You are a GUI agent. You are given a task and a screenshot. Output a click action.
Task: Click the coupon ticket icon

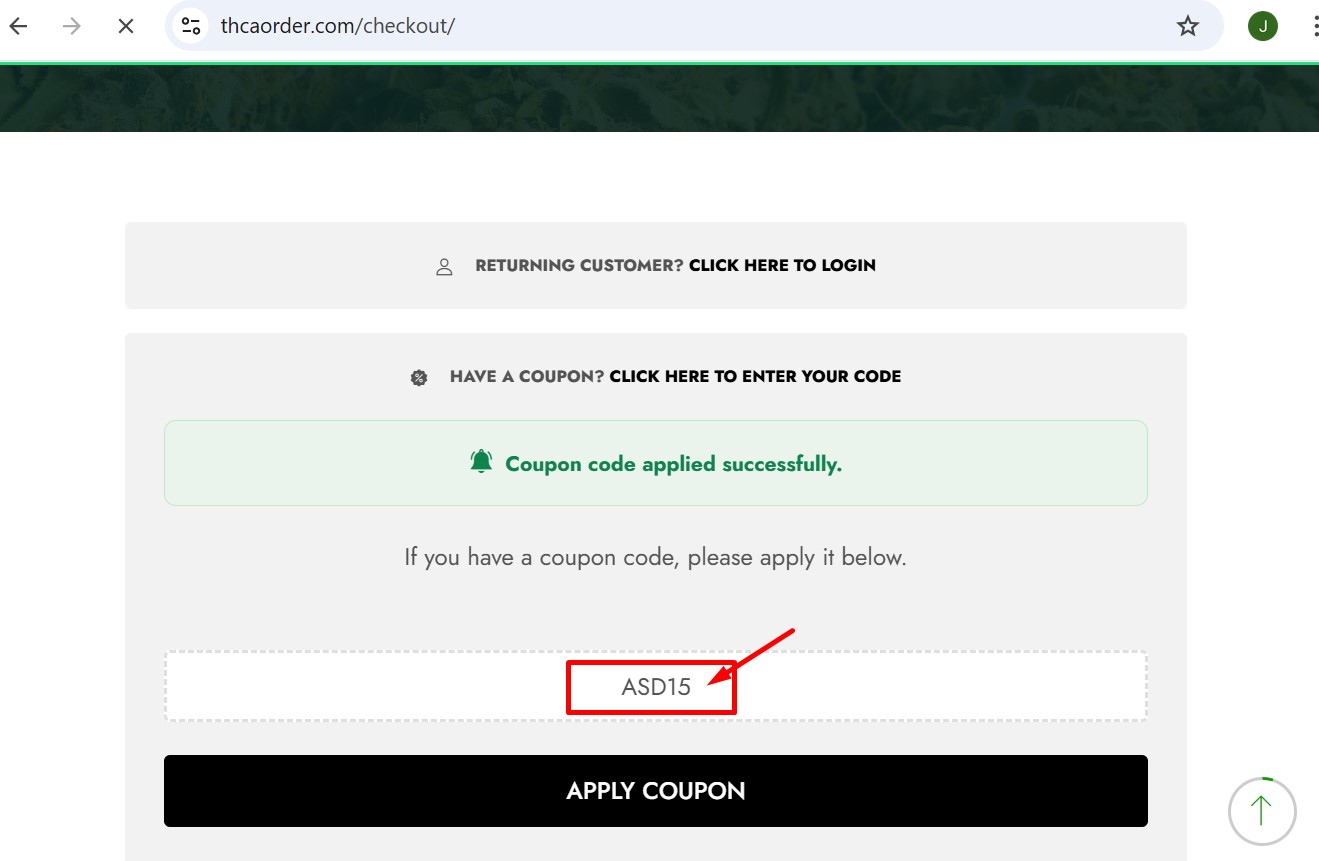[x=419, y=377]
